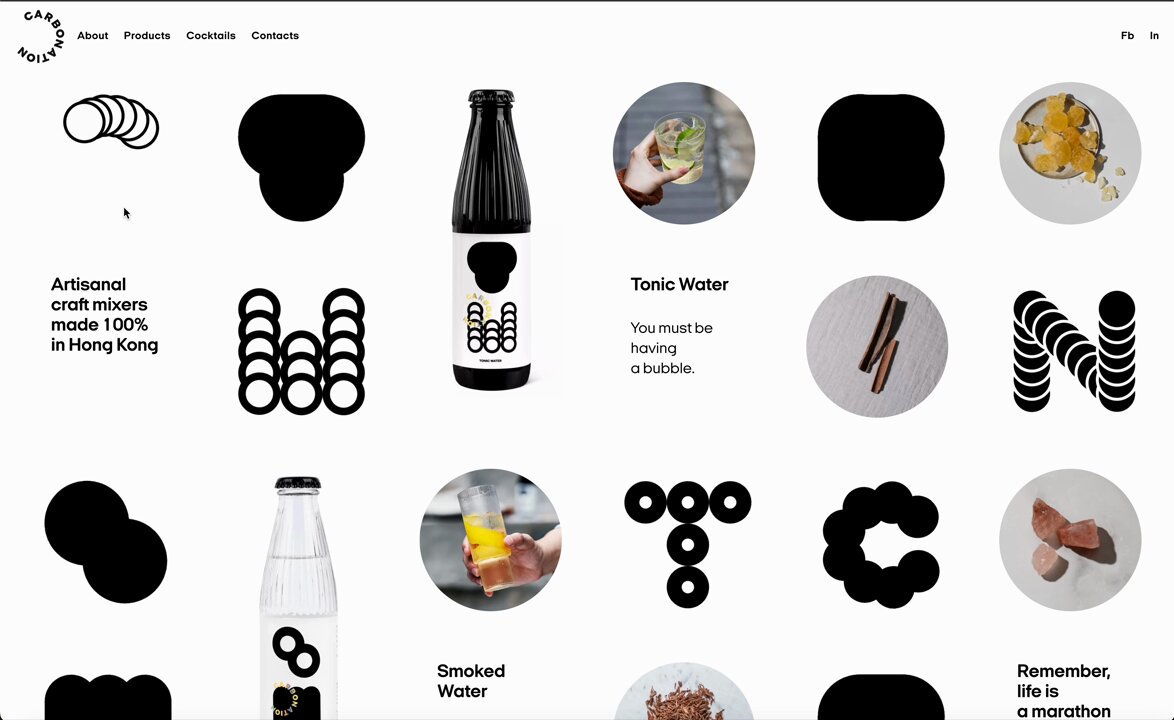
Task: Open the Fb social link
Action: click(1127, 35)
